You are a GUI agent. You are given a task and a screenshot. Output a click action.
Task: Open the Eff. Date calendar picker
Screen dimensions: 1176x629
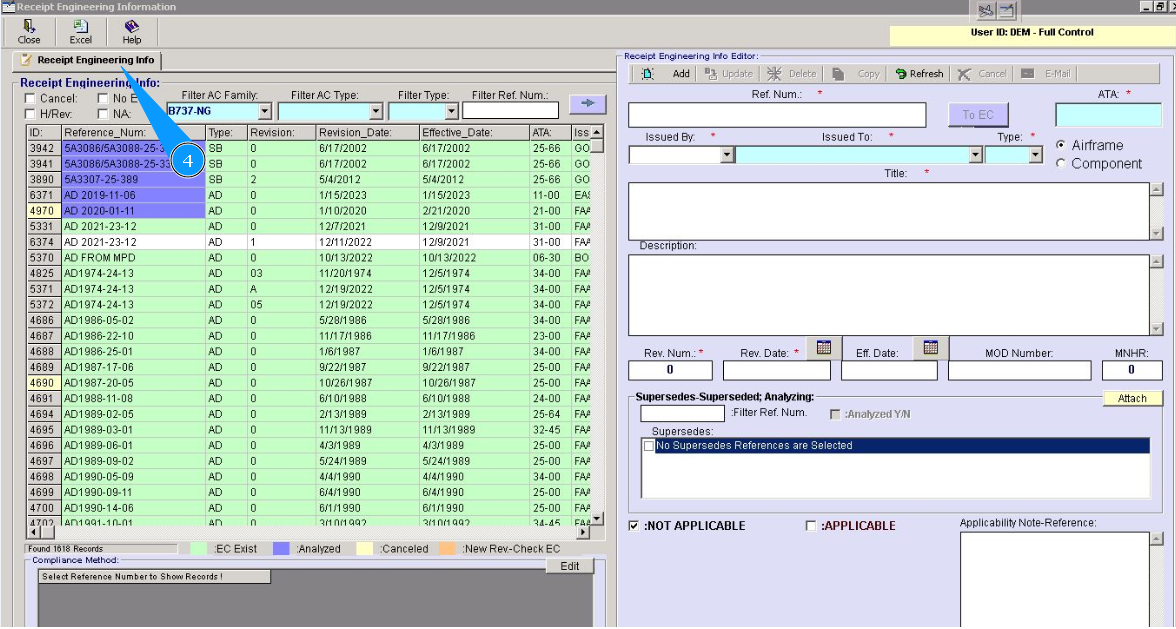(x=930, y=348)
